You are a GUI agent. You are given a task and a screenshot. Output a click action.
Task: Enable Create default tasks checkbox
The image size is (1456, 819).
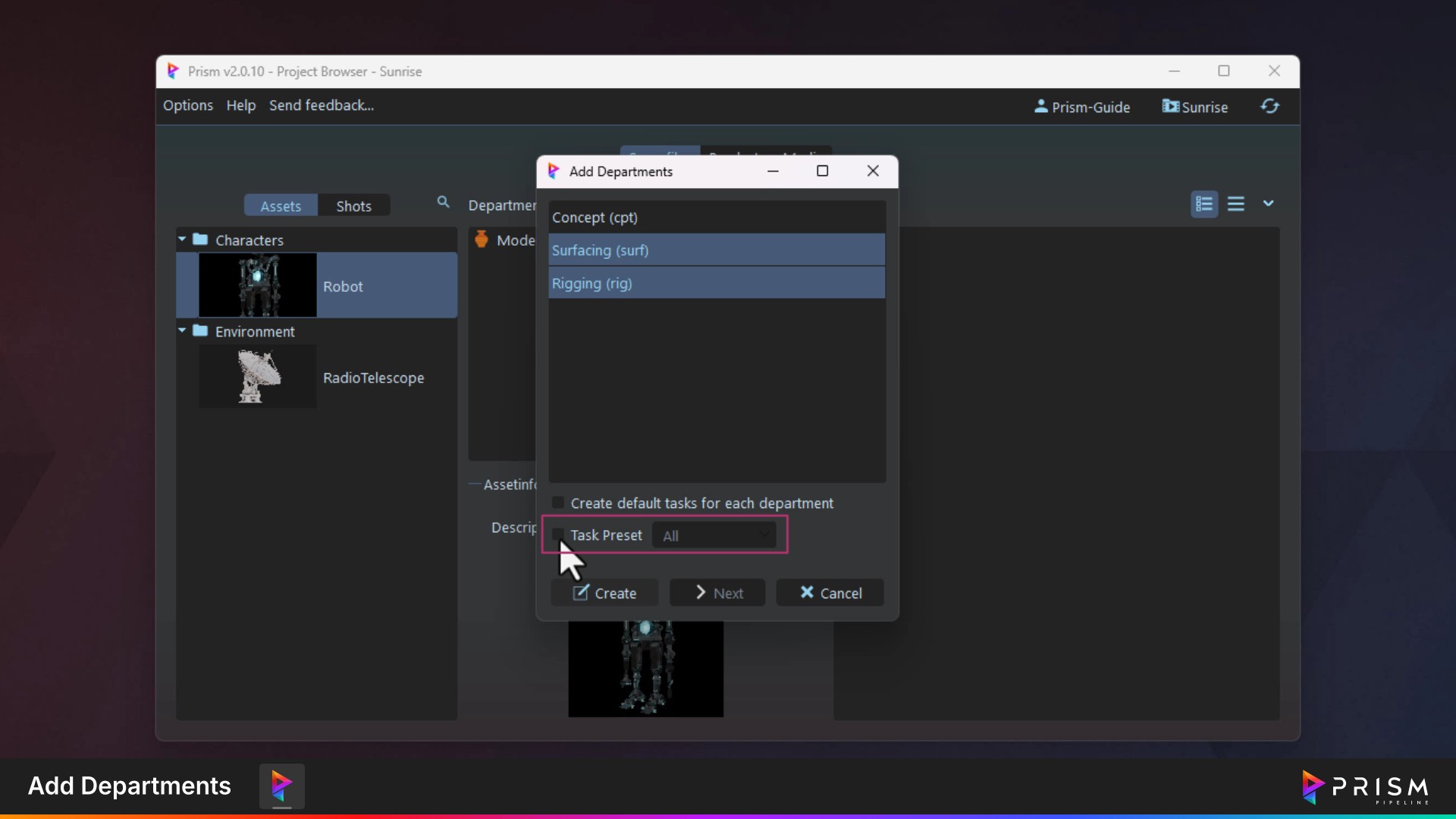(x=558, y=503)
